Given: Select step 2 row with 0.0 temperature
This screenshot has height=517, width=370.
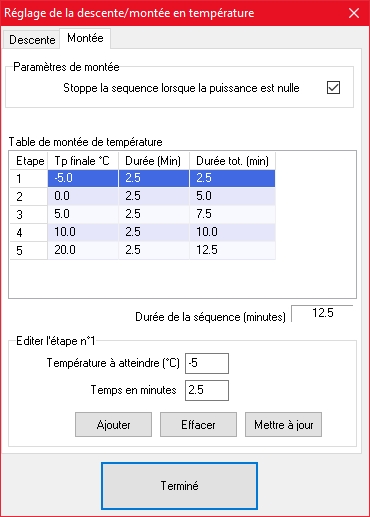Looking at the screenshot, I should (143, 196).
